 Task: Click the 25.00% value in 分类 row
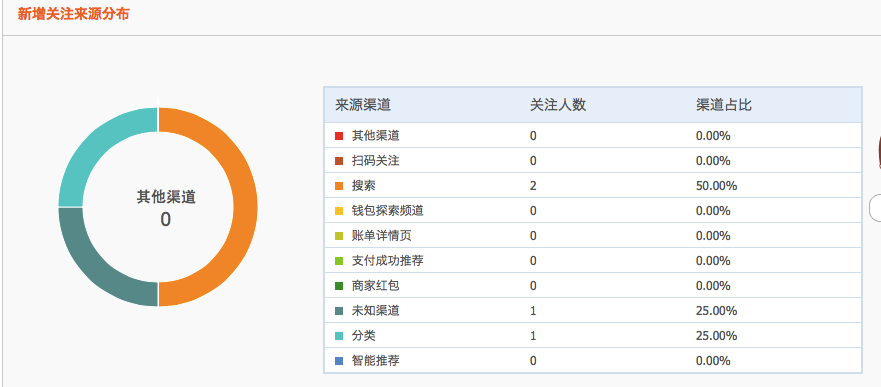pyautogui.click(x=716, y=336)
